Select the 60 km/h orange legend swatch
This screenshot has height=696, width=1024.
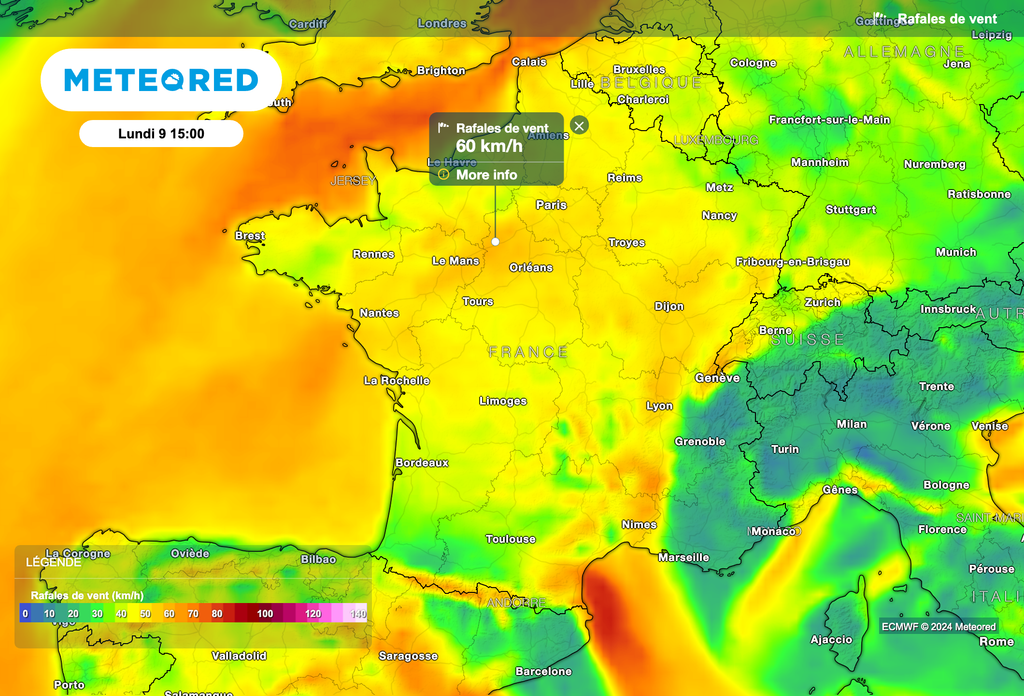pyautogui.click(x=169, y=613)
